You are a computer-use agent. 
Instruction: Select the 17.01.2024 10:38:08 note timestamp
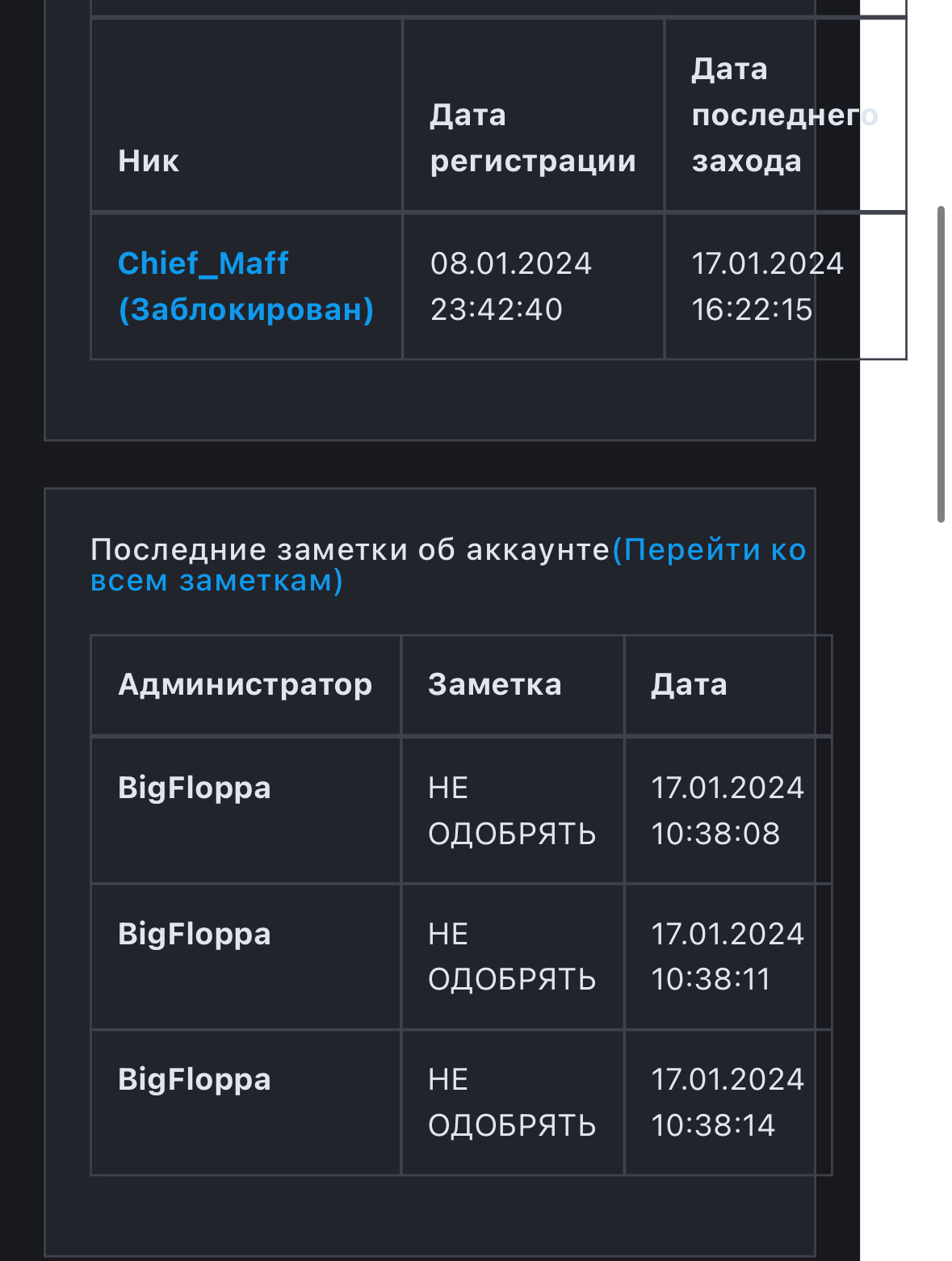[x=727, y=810]
